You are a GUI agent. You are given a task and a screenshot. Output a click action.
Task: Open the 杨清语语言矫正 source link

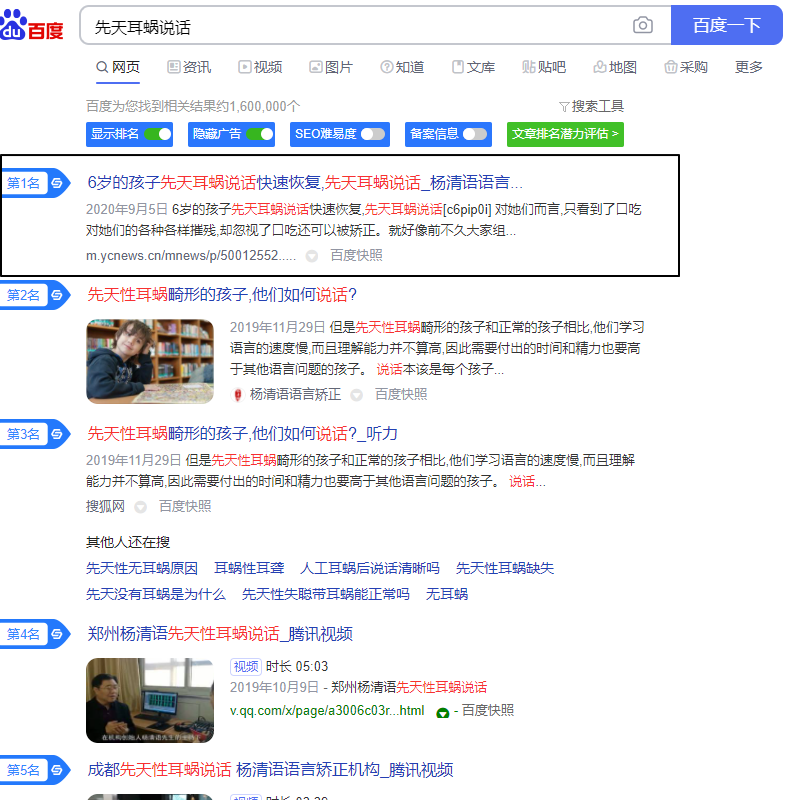(295, 394)
